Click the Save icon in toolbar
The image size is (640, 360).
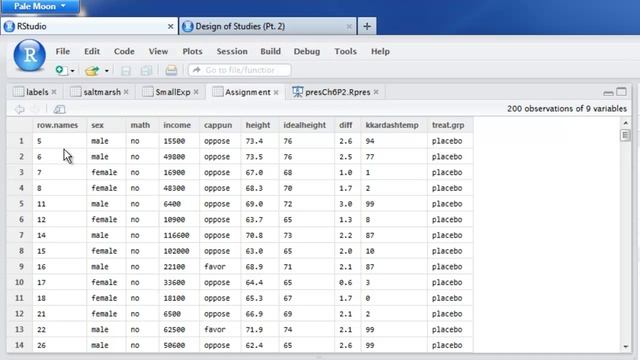[x=126, y=71]
